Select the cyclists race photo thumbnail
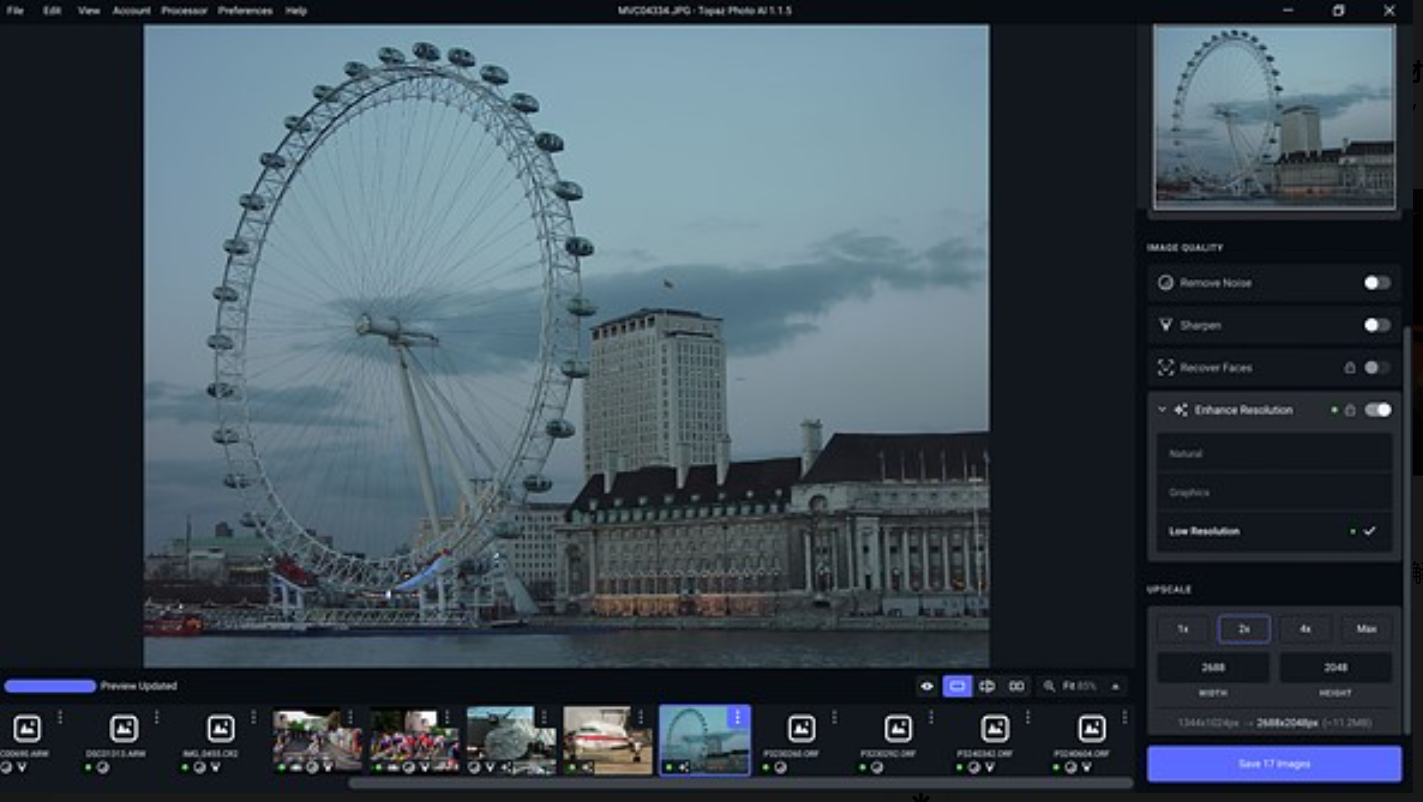1423x802 pixels. [x=414, y=741]
